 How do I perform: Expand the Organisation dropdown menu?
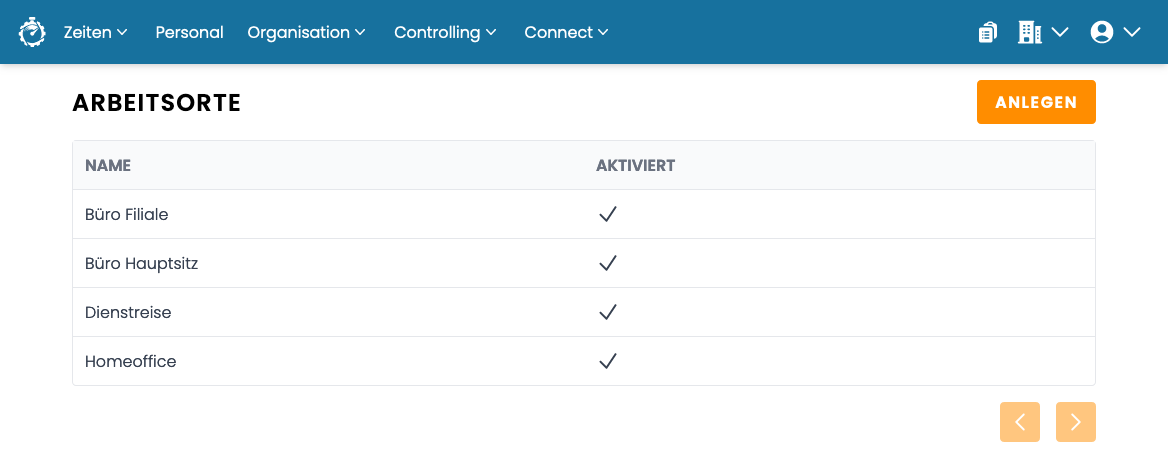click(x=307, y=32)
